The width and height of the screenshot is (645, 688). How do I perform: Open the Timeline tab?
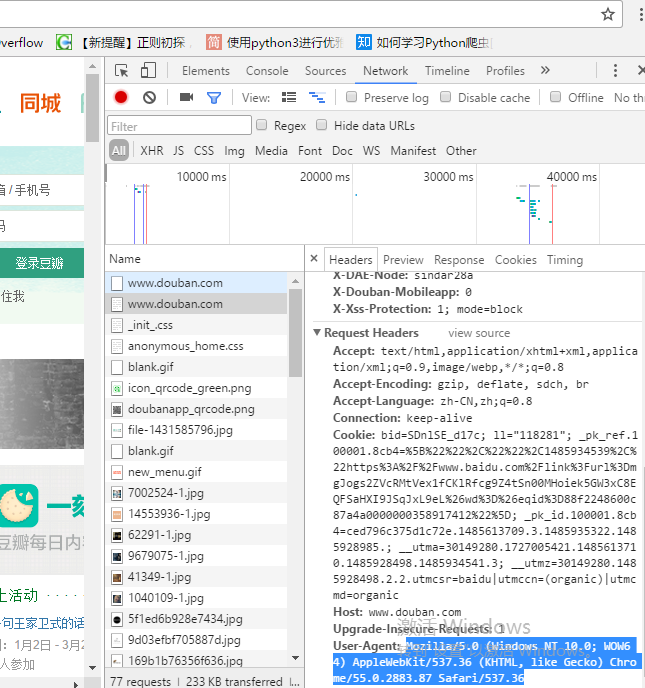pyautogui.click(x=447, y=71)
